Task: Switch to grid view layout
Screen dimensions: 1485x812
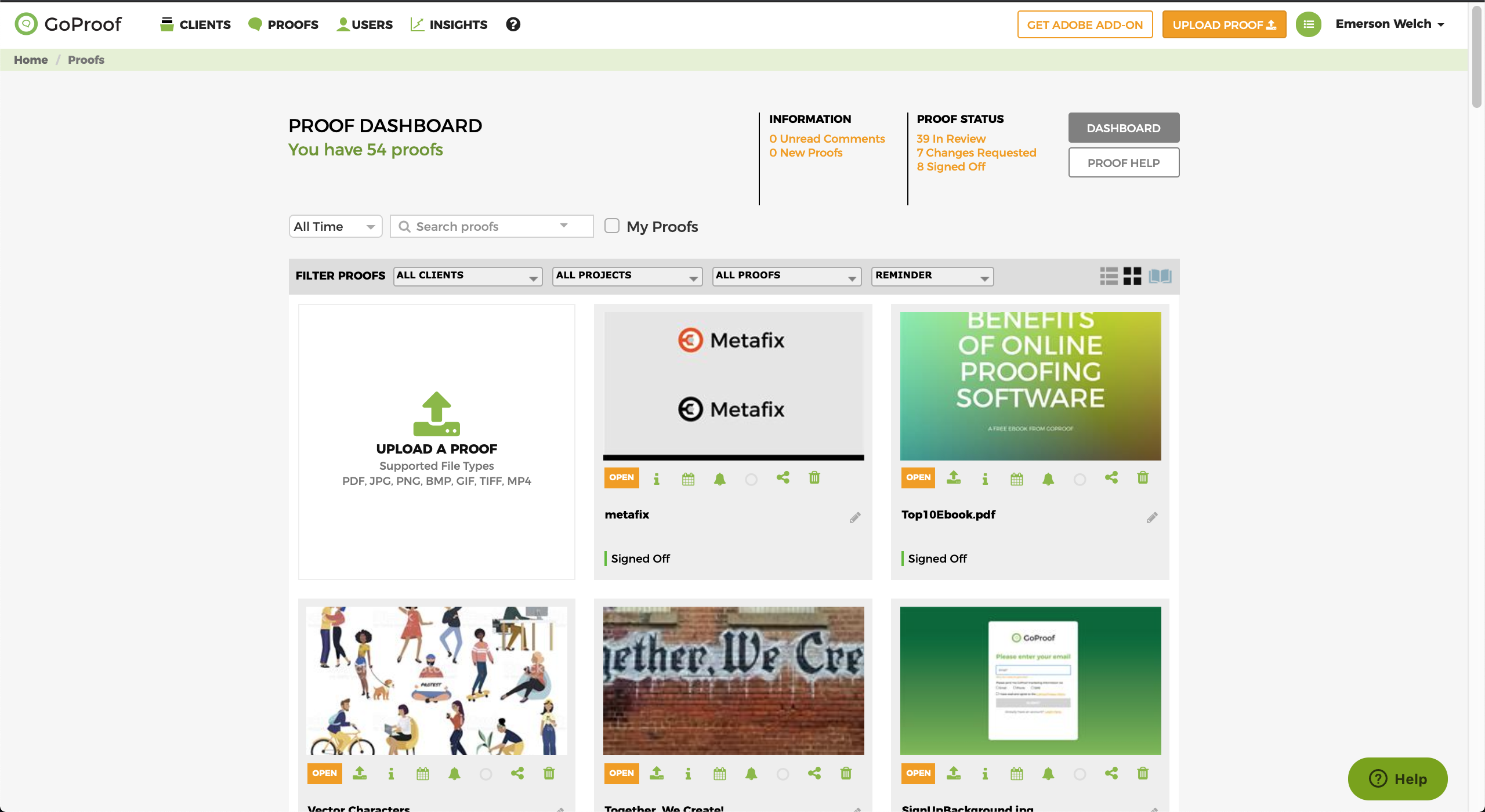Action: tap(1132, 276)
